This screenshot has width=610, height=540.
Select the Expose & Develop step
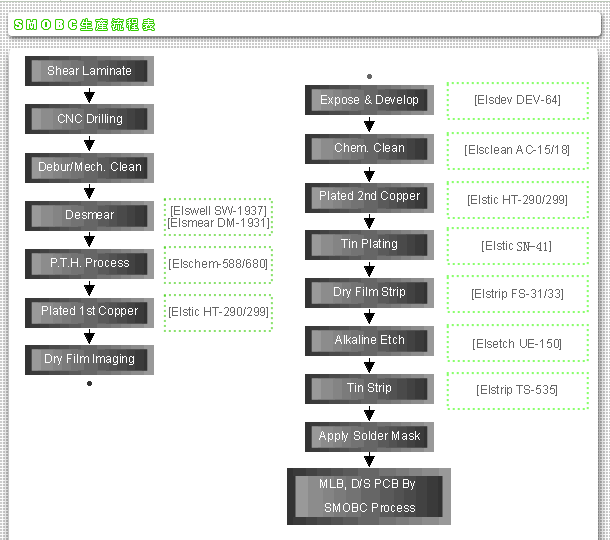point(369,100)
